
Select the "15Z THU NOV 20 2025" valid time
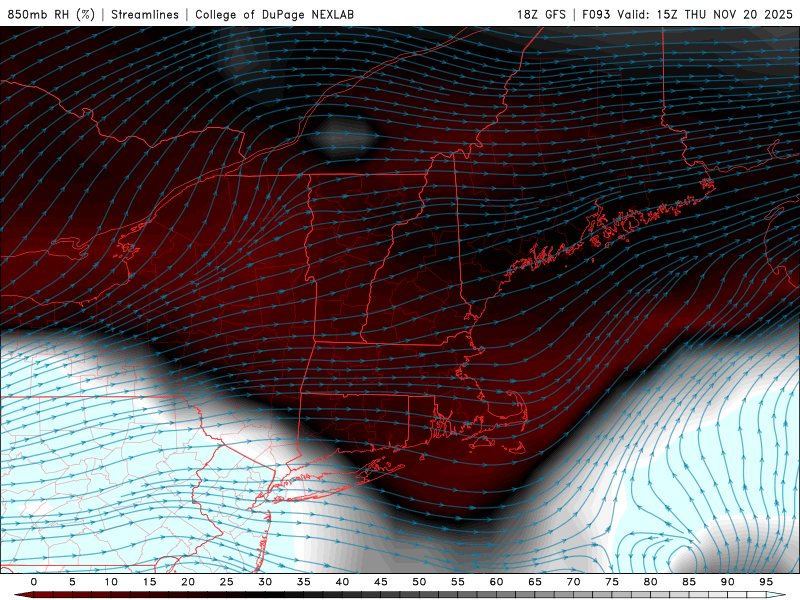coord(725,14)
